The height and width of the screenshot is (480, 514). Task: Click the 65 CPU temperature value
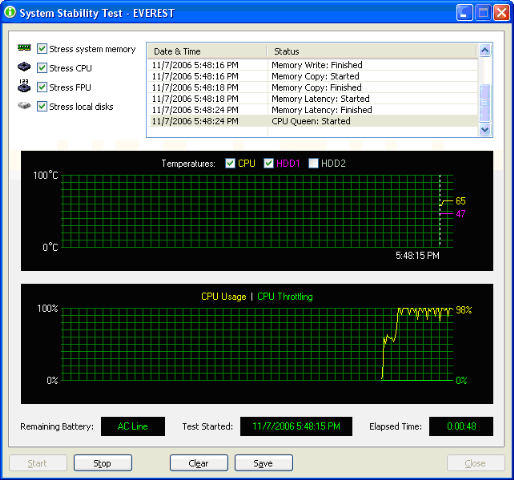[x=460, y=201]
